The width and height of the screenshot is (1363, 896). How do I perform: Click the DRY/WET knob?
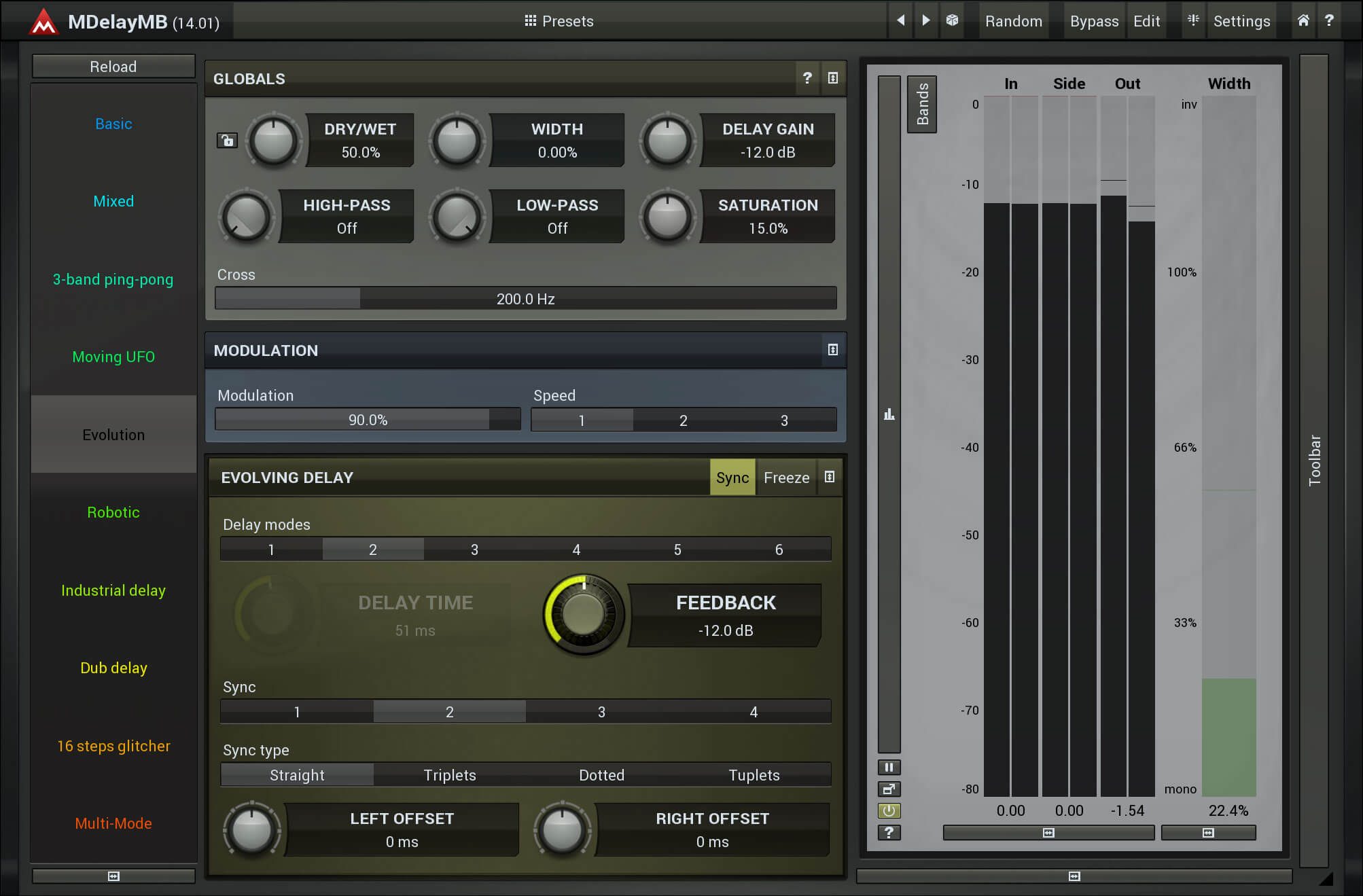tap(273, 141)
